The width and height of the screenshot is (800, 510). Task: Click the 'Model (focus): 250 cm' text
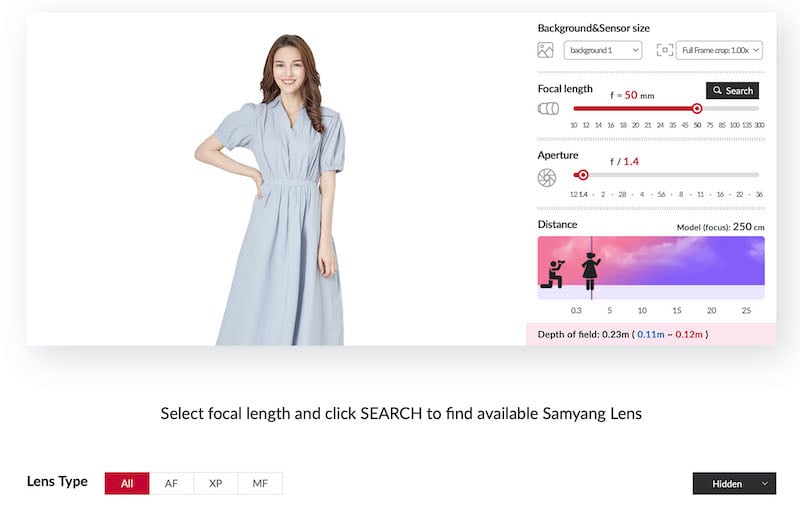[720, 227]
